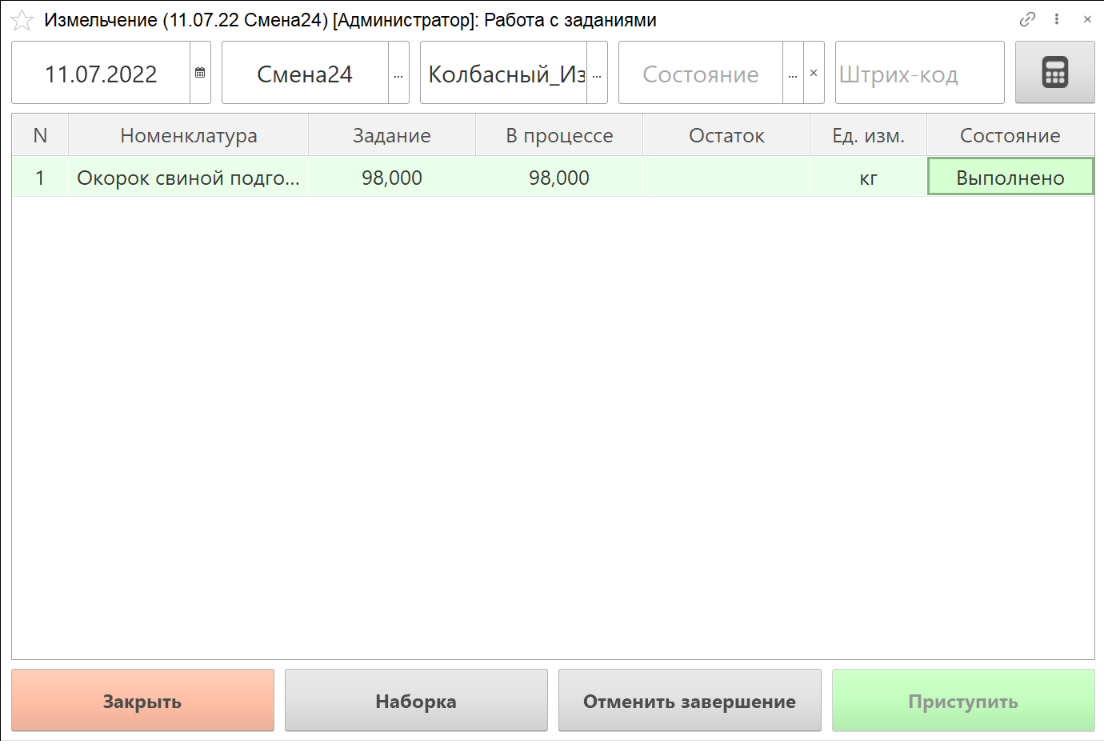Open Смена24 shift selection ellipsis

point(398,73)
